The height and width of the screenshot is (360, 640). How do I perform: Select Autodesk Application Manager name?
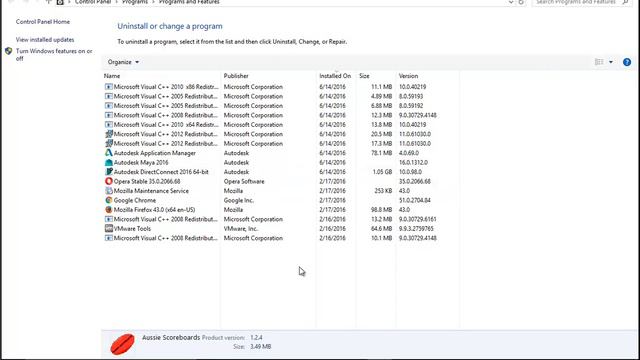click(x=155, y=153)
